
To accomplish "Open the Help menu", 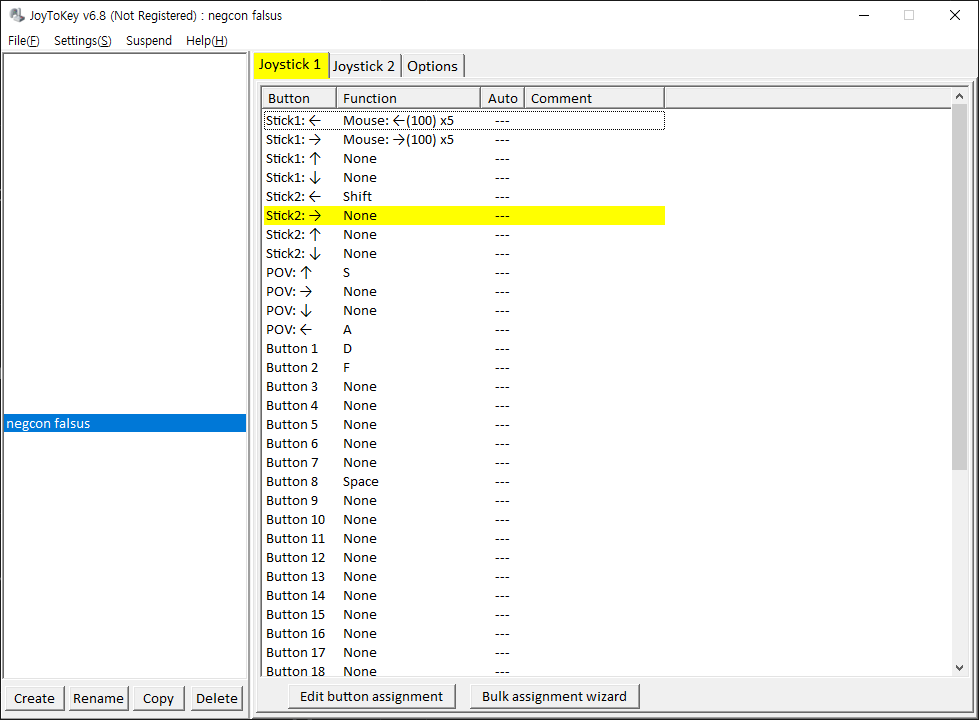I will pyautogui.click(x=207, y=41).
